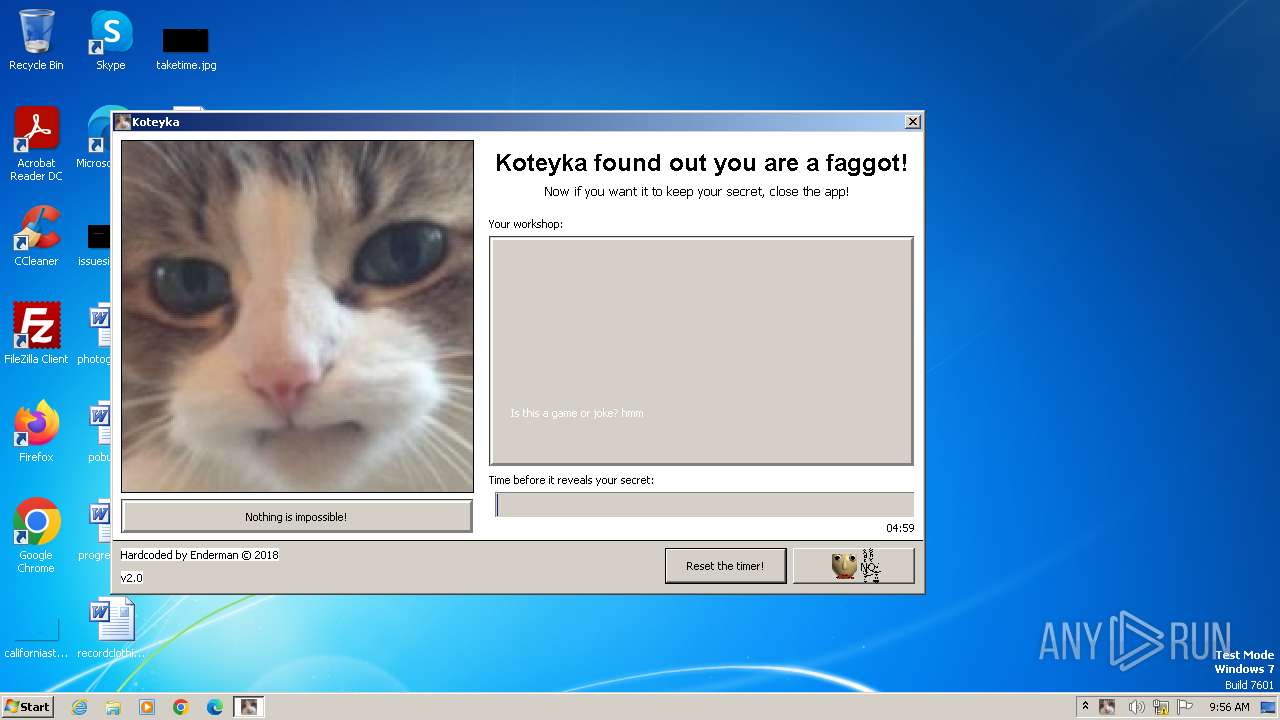Screen dimensions: 1280x720
Task: Click the Koteyka found out headline
Action: pyautogui.click(x=702, y=163)
